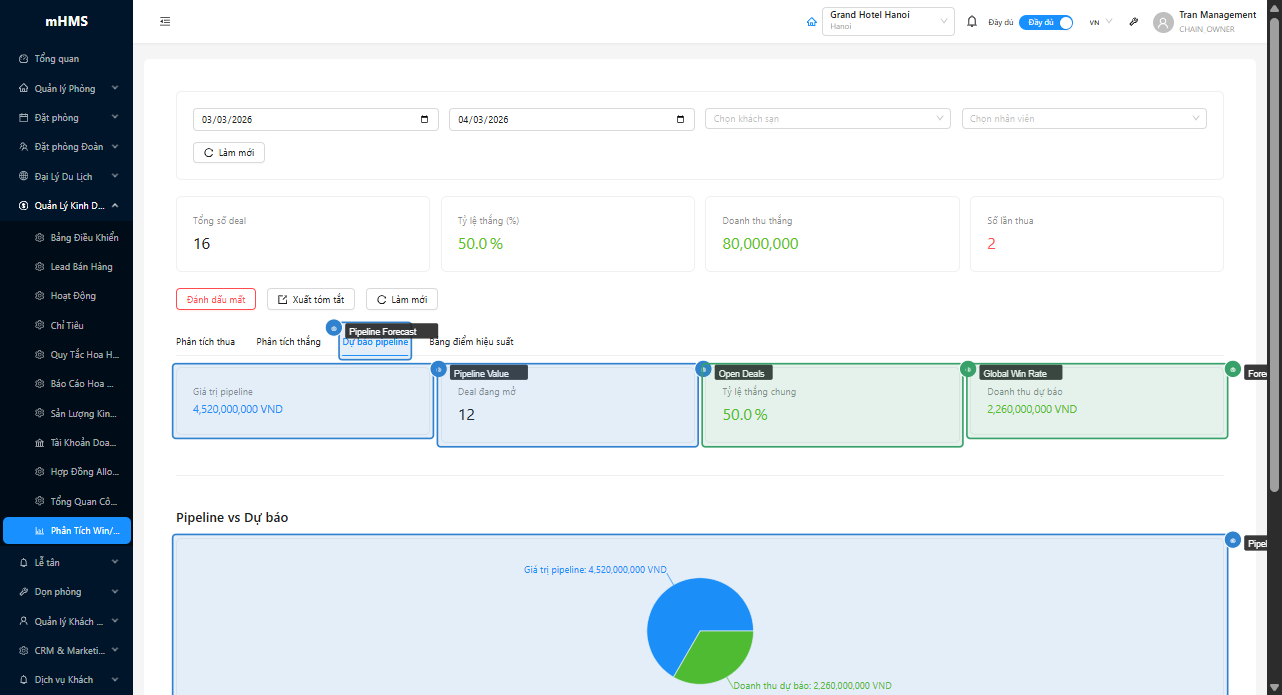Open the calendar icon on the end date
The width and height of the screenshot is (1282, 695).
pos(682,118)
